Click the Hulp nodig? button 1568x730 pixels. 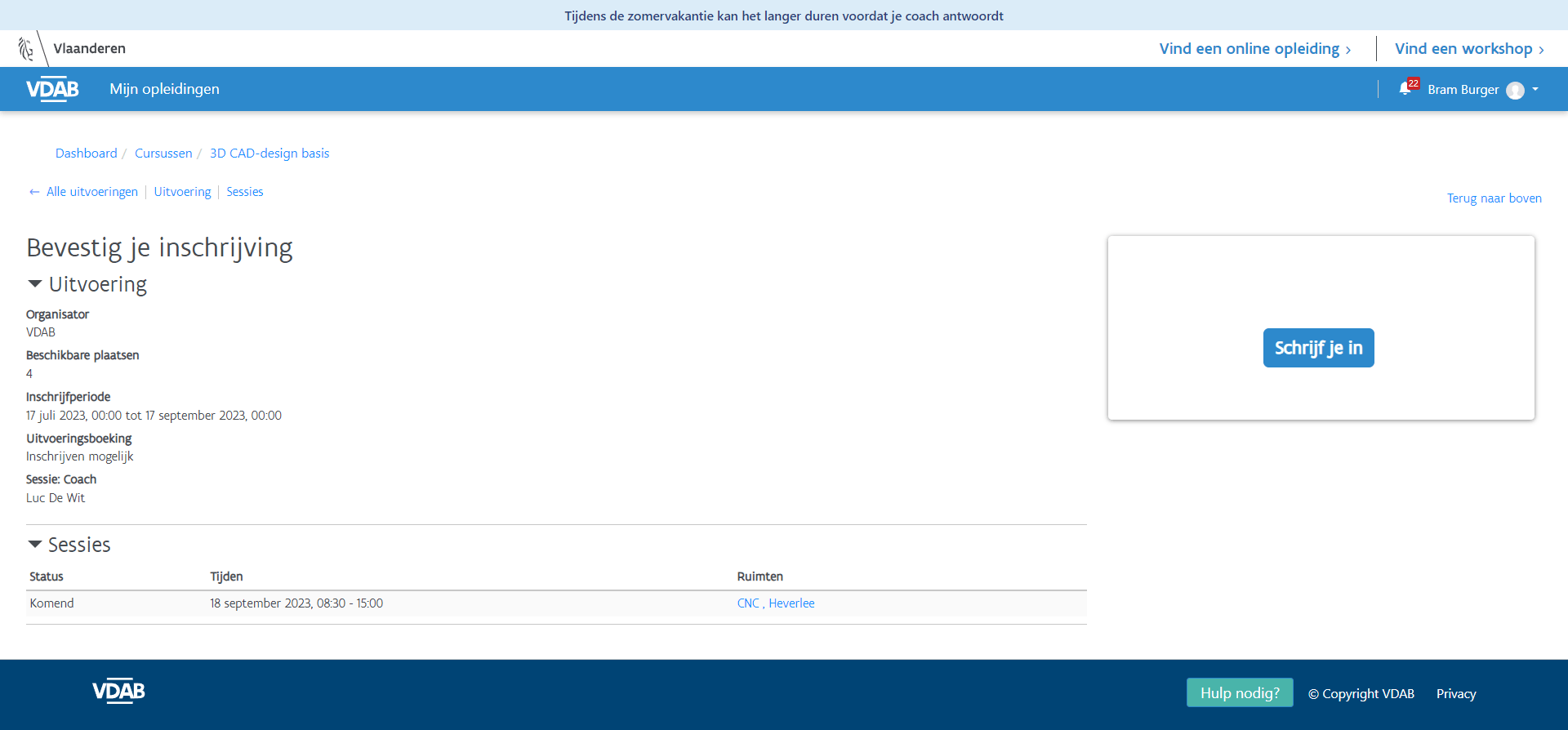[1239, 693]
